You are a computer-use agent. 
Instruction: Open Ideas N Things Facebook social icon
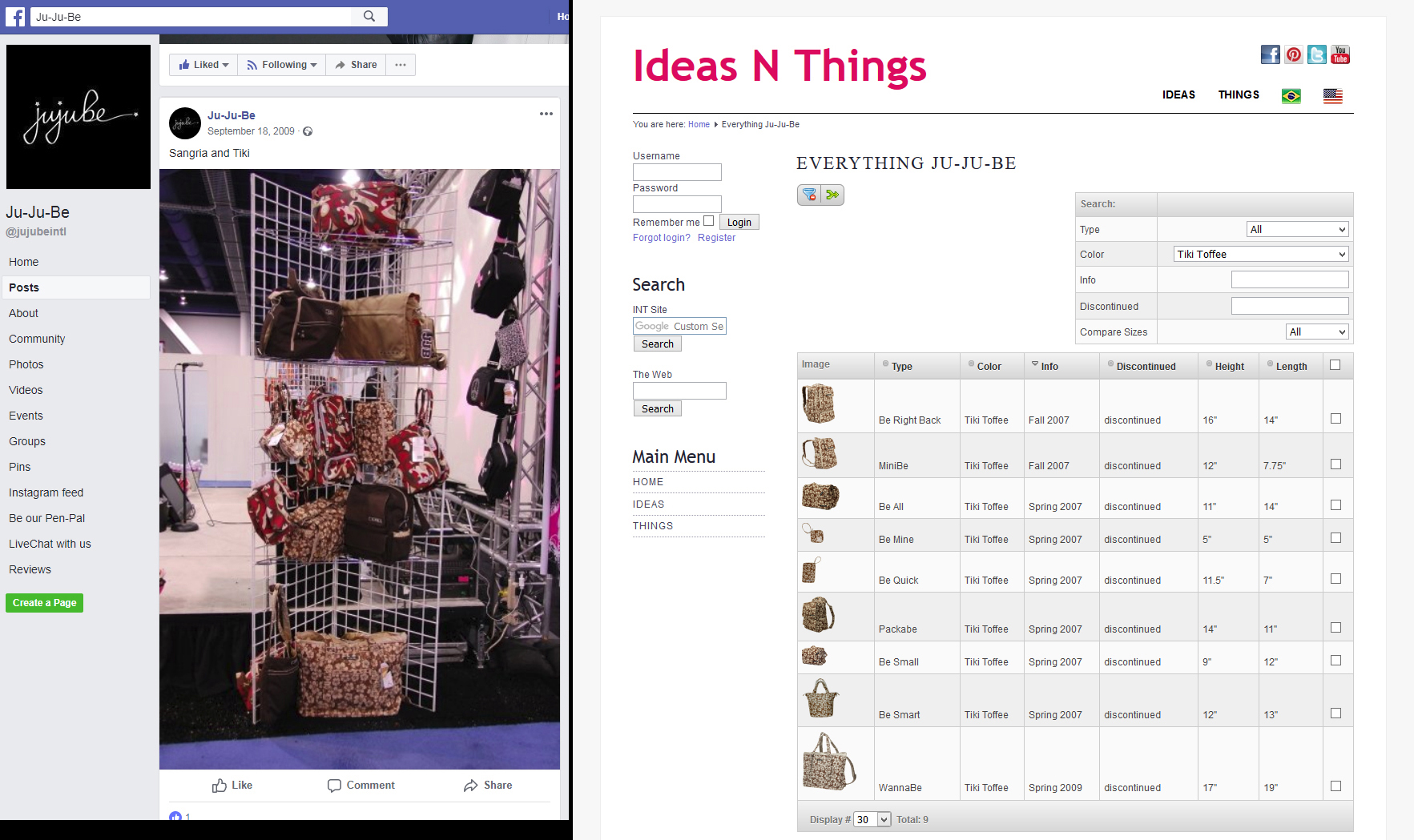point(1271,54)
